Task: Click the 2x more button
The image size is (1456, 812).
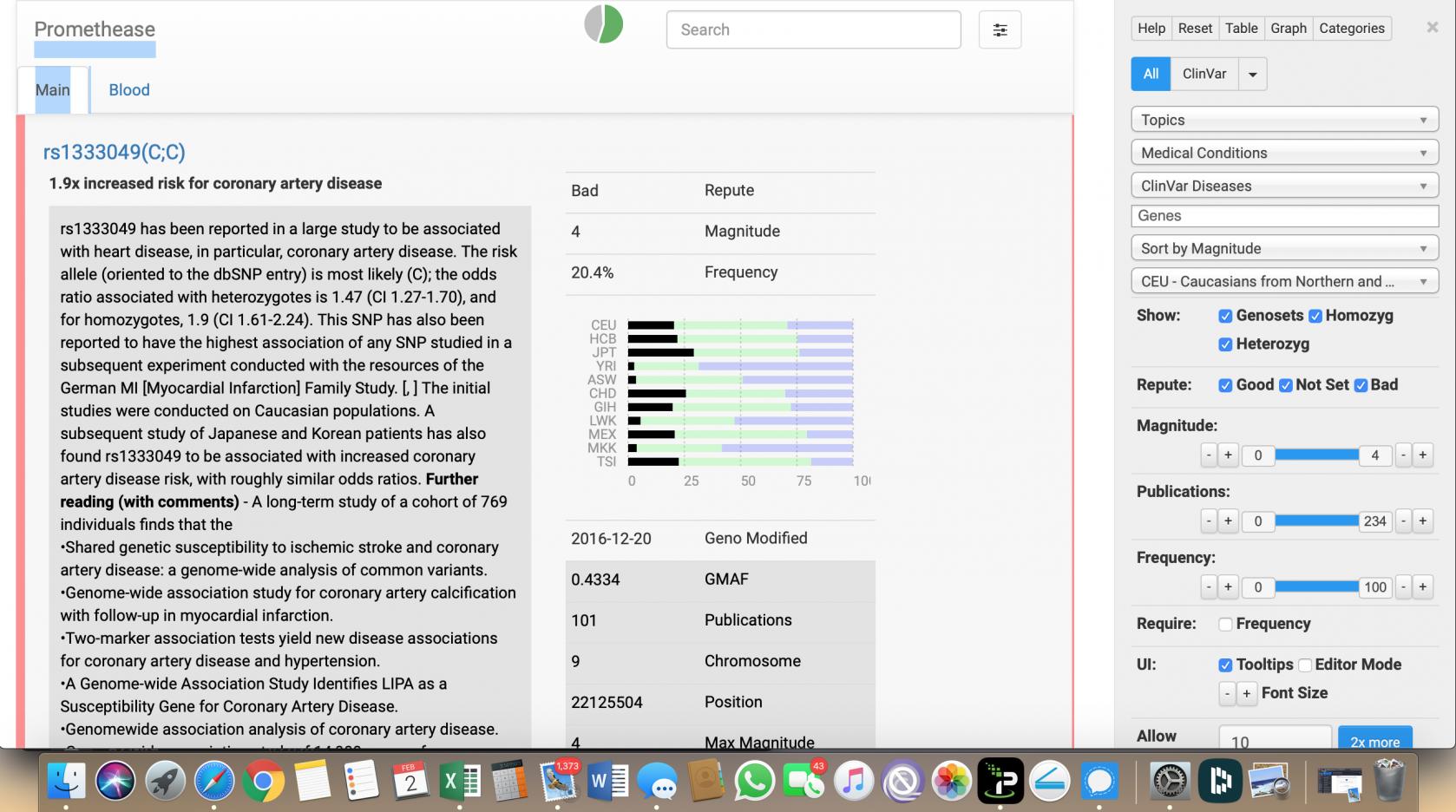Action: click(x=1374, y=741)
